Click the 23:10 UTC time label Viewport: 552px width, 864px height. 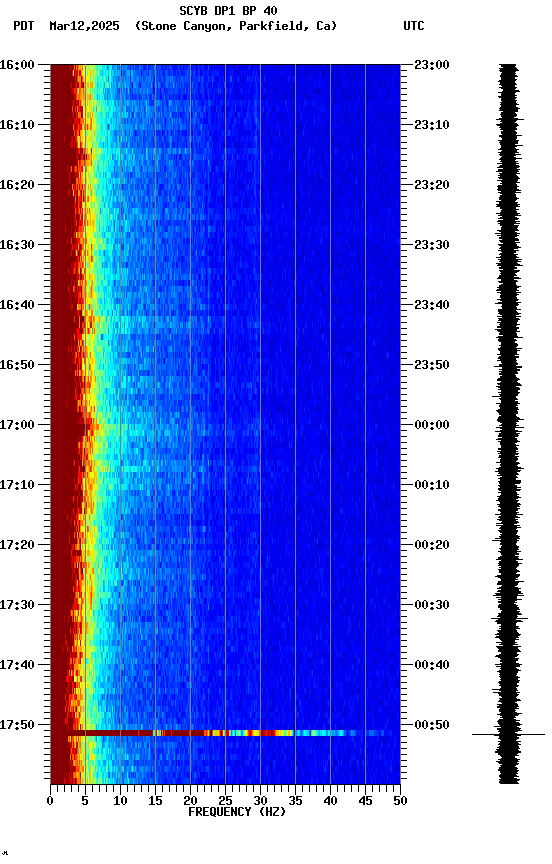pyautogui.click(x=432, y=125)
